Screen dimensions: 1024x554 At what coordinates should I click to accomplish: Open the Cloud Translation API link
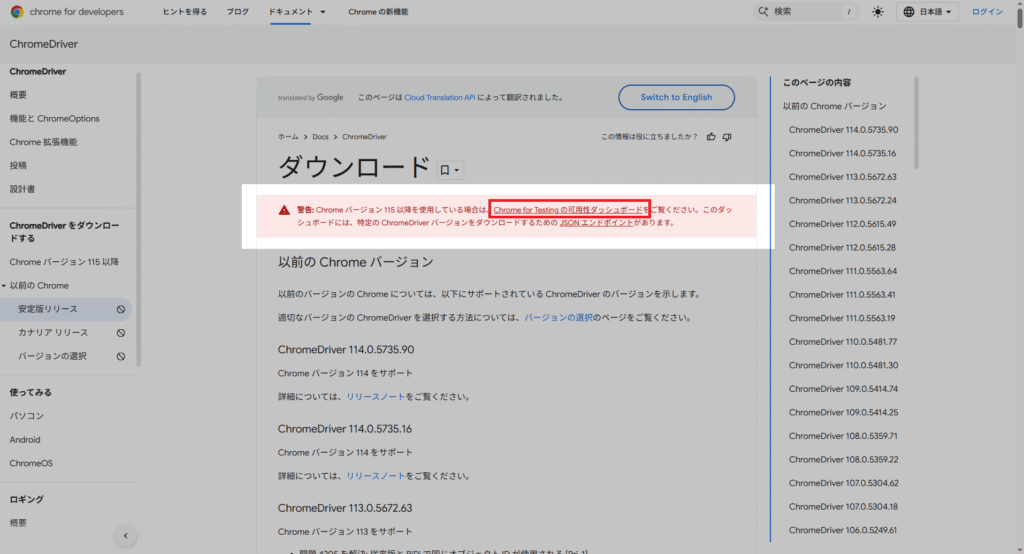click(440, 97)
